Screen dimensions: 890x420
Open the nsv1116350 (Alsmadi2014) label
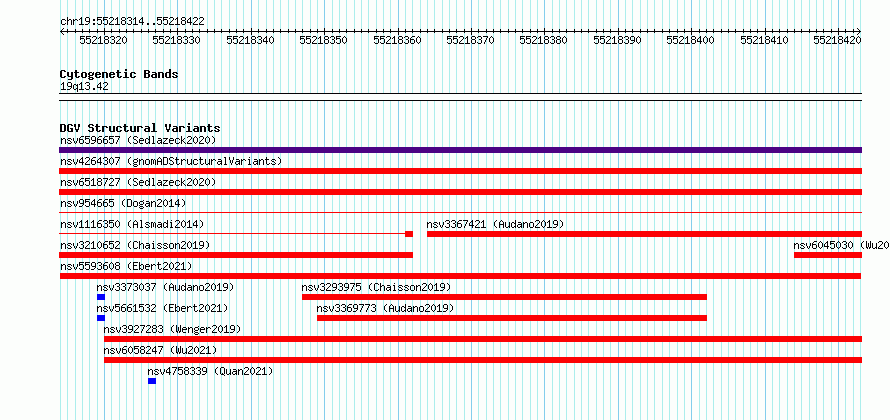(x=132, y=224)
